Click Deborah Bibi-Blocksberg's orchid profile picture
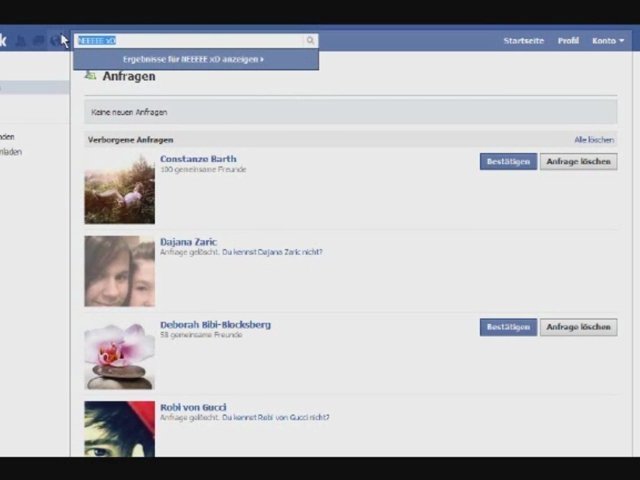The image size is (640, 480). click(119, 354)
